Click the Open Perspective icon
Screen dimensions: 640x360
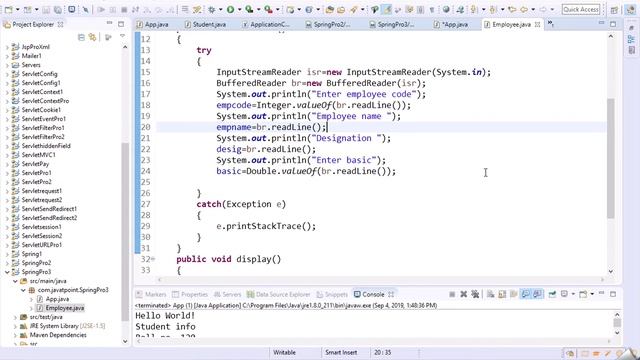[x=614, y=9]
